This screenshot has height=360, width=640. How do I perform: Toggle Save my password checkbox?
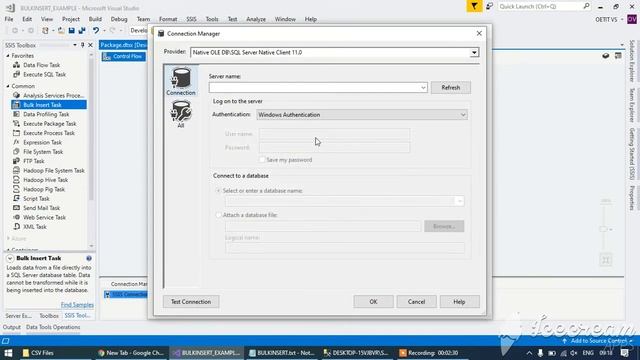point(262,160)
